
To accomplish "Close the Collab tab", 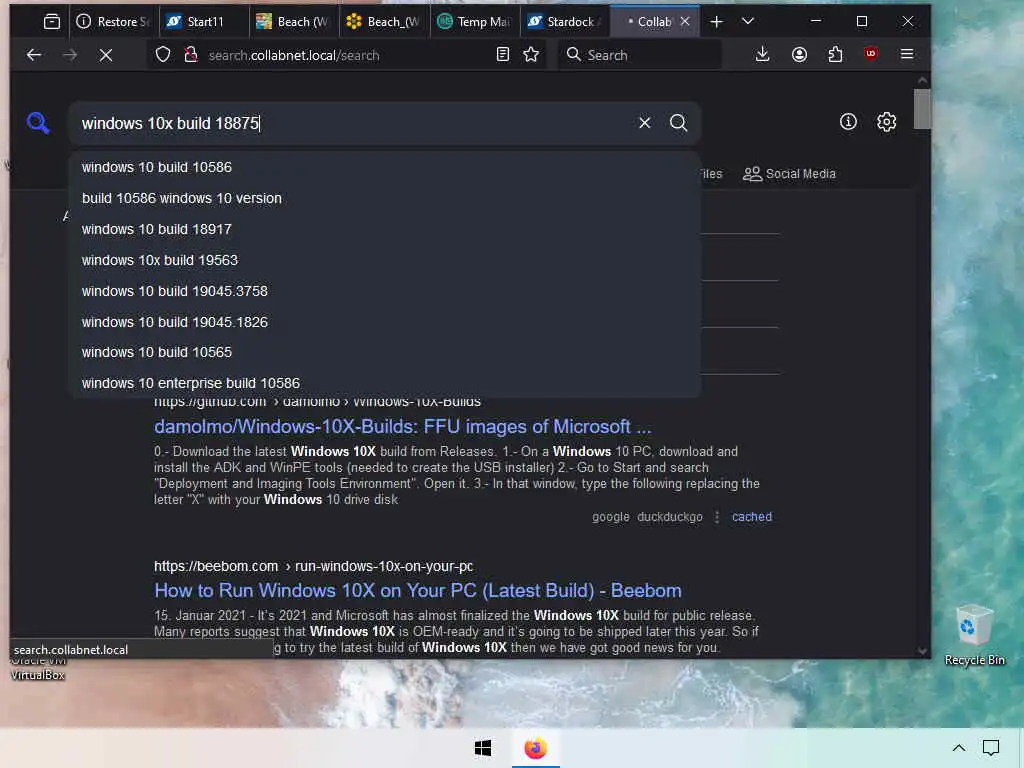I will (685, 22).
